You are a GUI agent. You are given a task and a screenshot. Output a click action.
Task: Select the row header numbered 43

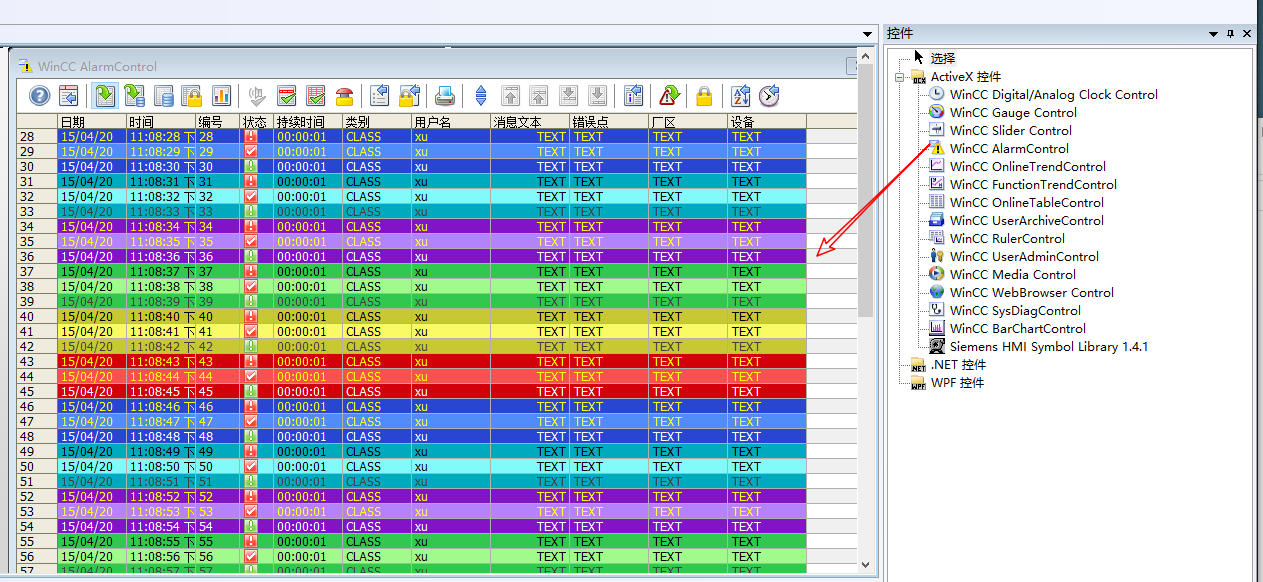pos(37,362)
